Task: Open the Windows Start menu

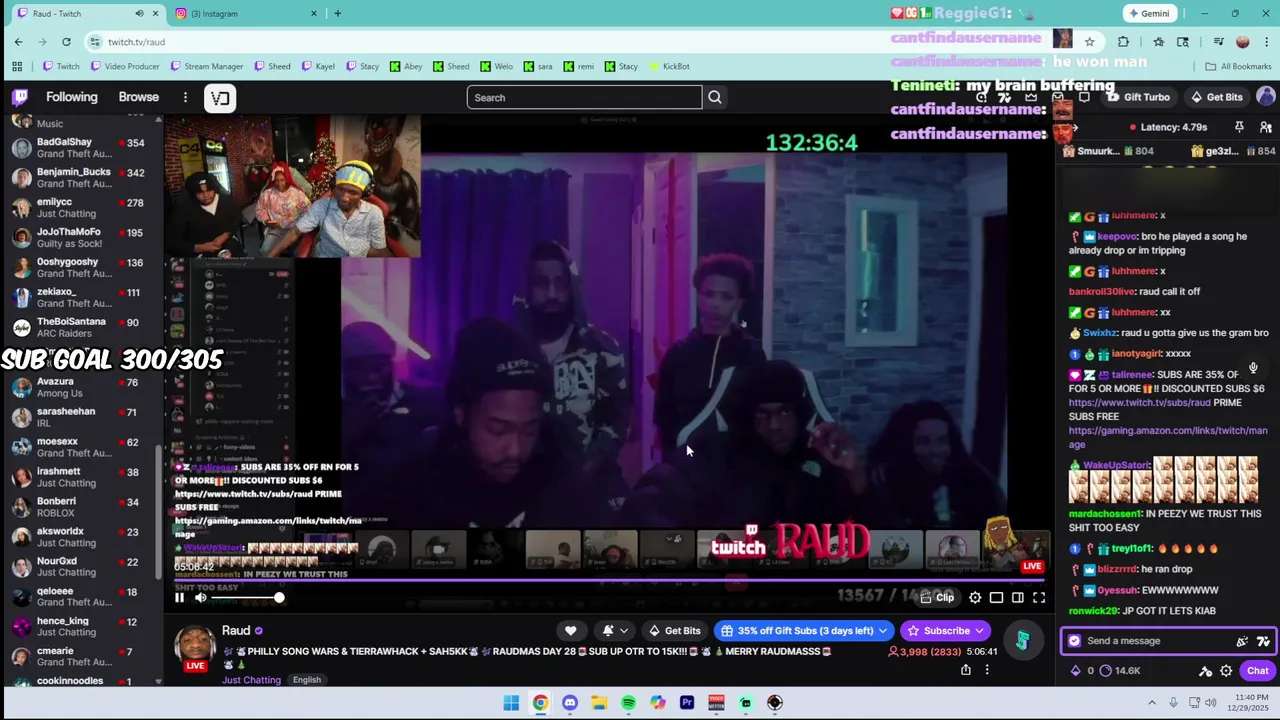Action: coord(511,703)
